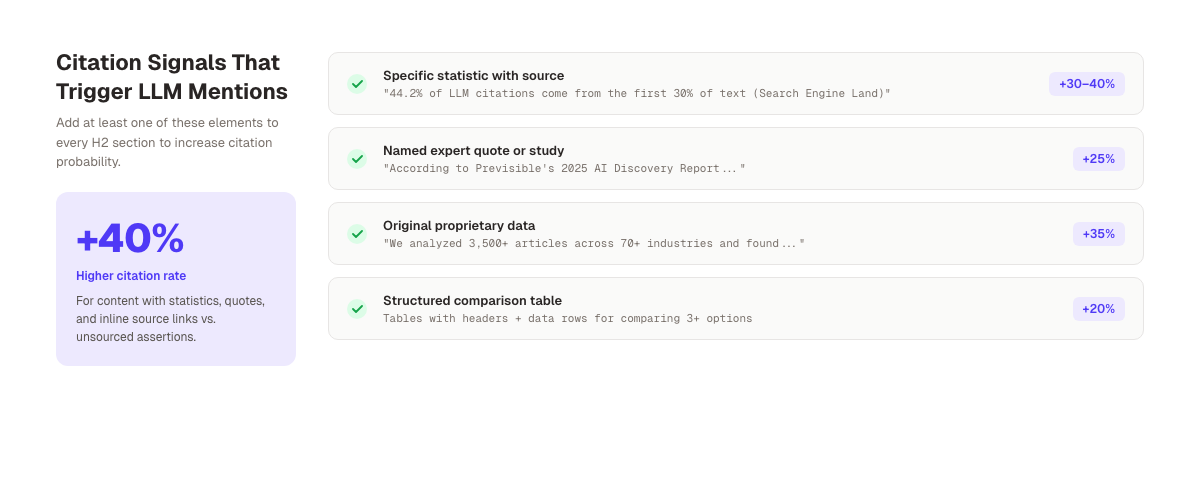
Task: Click the green check icon beside Specific statistic
Action: coord(357,84)
